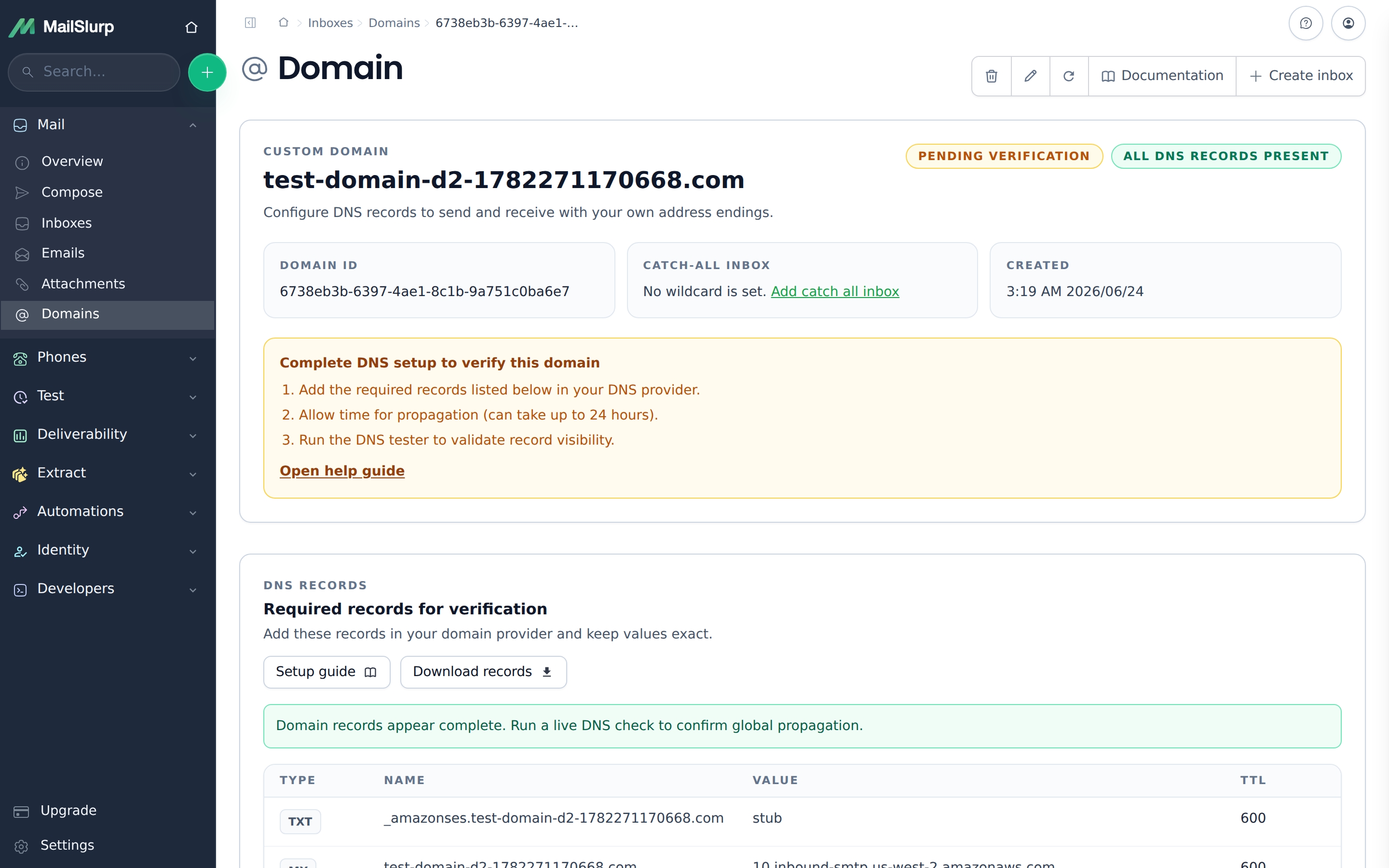Image resolution: width=1389 pixels, height=868 pixels.
Task: Toggle the sidebar collapse icon
Action: tap(250, 23)
